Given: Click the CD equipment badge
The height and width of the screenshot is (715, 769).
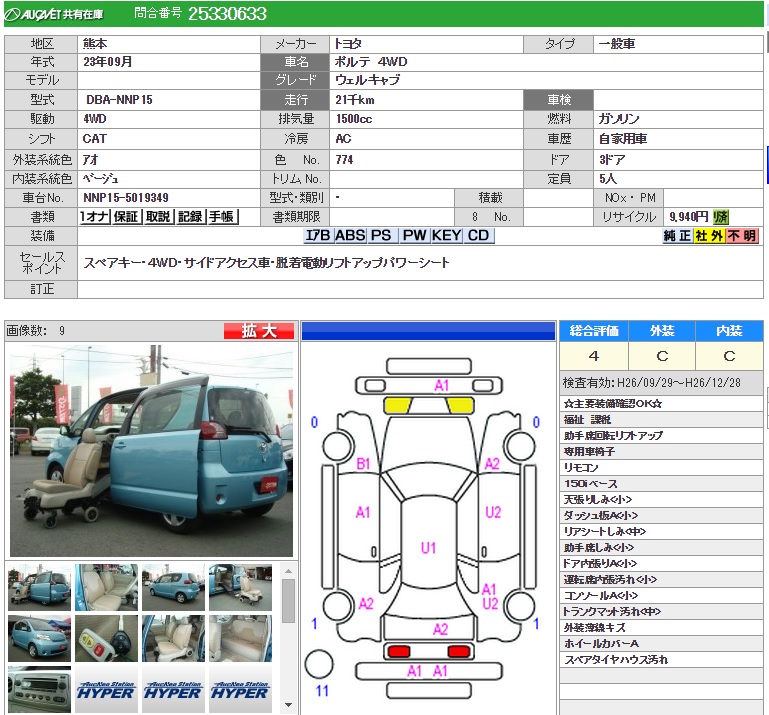Looking at the screenshot, I should (479, 236).
